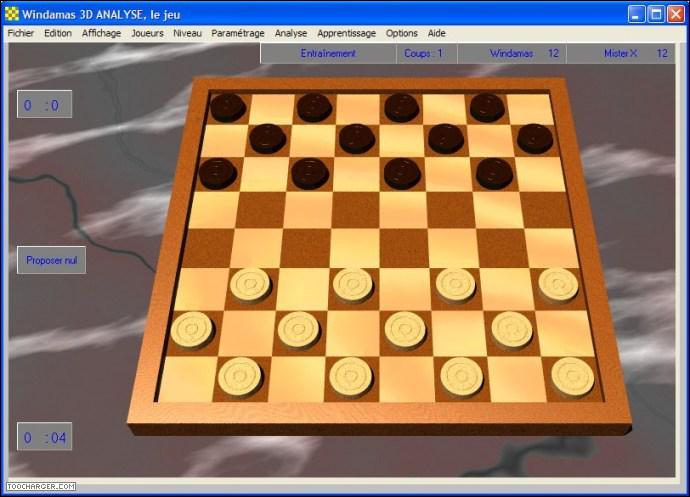
Task: Open the Niveau menu
Action: (187, 33)
